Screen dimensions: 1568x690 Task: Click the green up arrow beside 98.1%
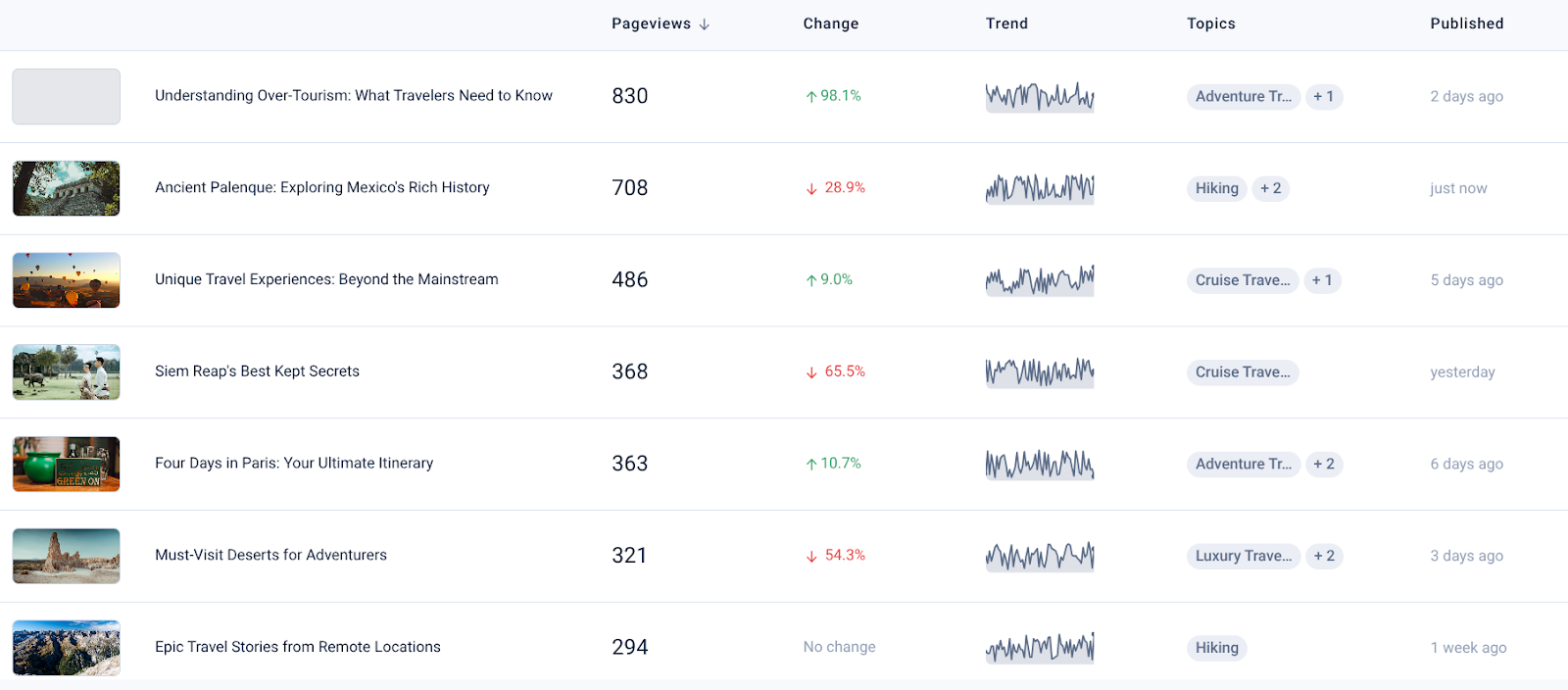click(811, 96)
